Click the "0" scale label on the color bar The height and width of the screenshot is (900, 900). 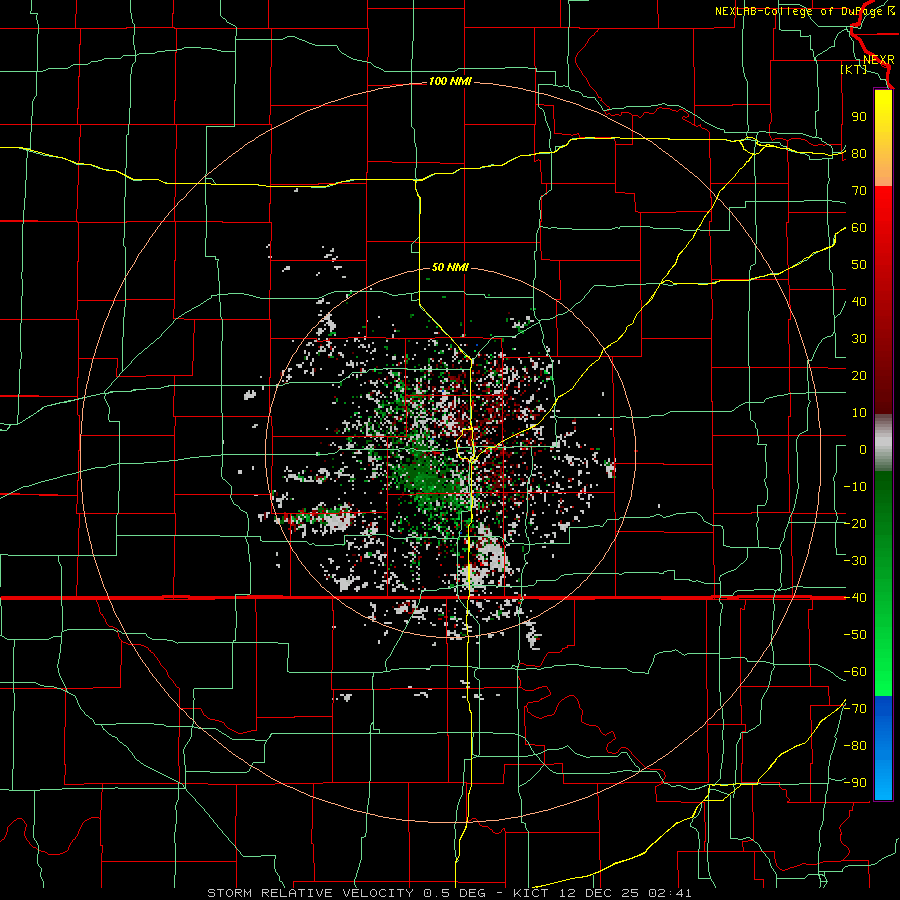click(x=863, y=450)
